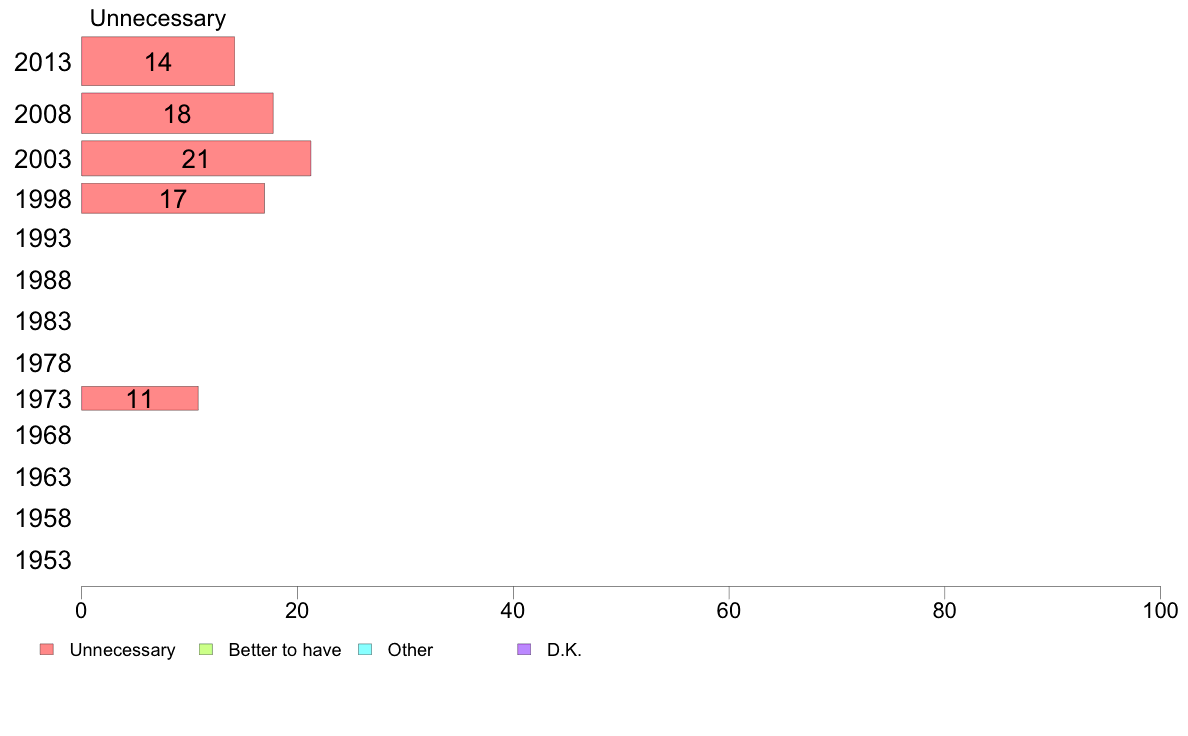1188x736 pixels.
Task: Click the 2013 bar showing 14
Action: click(x=158, y=61)
